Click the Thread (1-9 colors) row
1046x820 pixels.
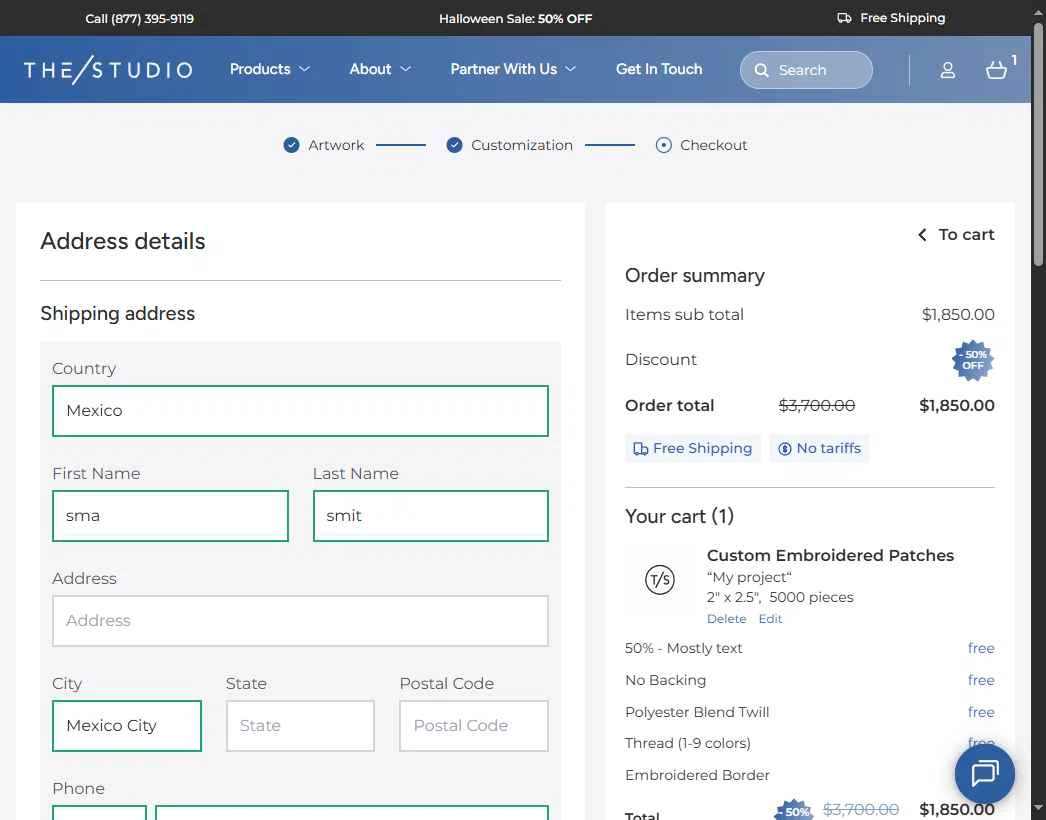coord(809,743)
